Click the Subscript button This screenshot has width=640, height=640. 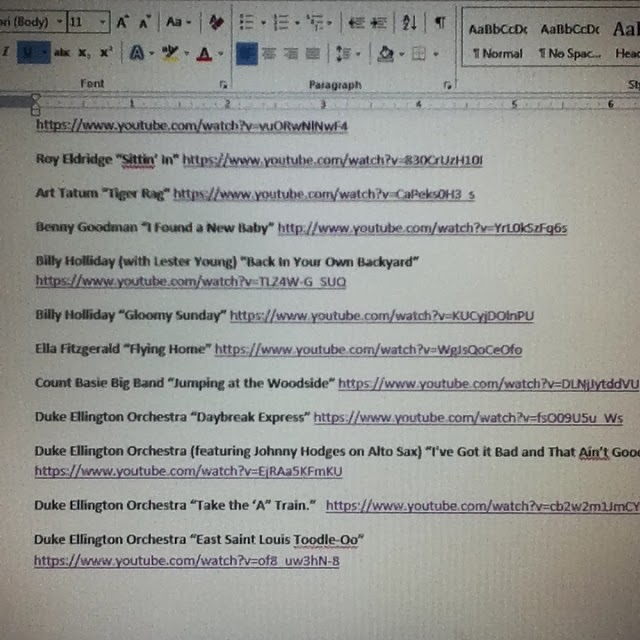(84, 53)
